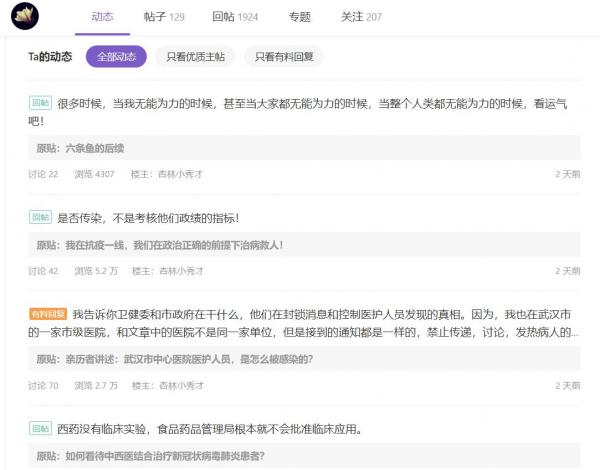Click the 2 天前 timestamp on 六条鱼 post

click(568, 174)
